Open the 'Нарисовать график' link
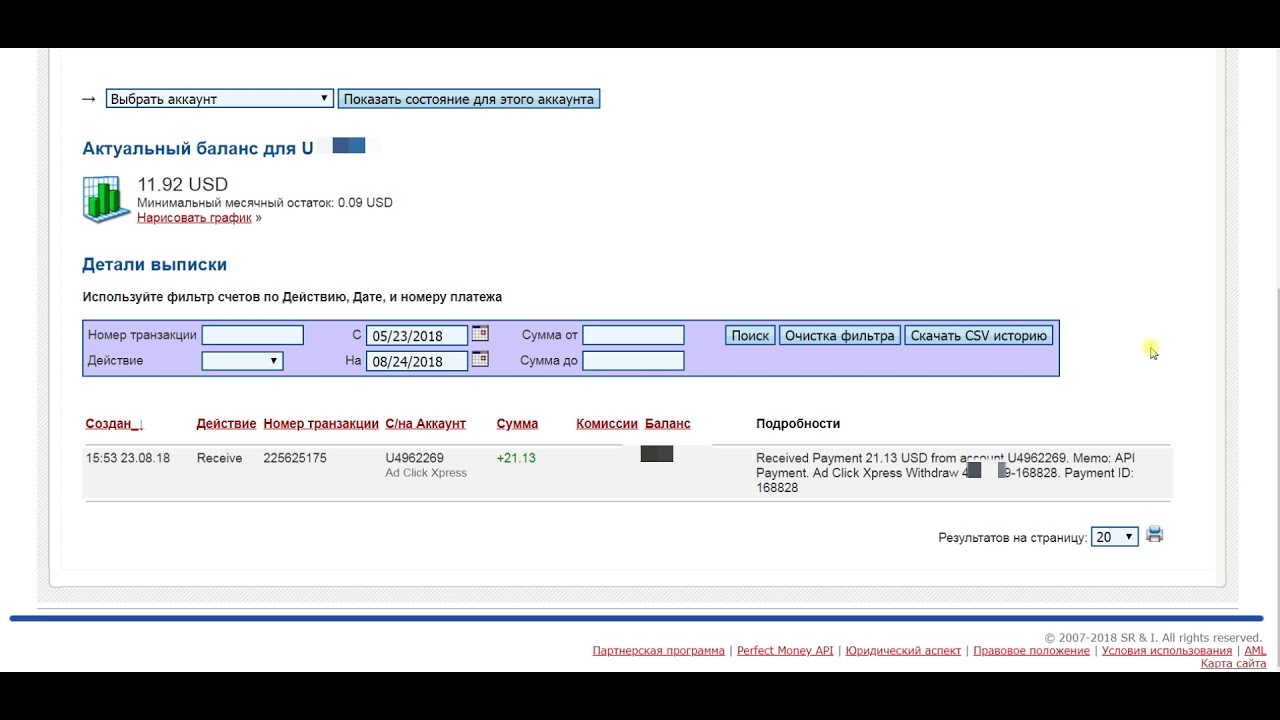Screen dimensions: 1280x720 pos(194,218)
